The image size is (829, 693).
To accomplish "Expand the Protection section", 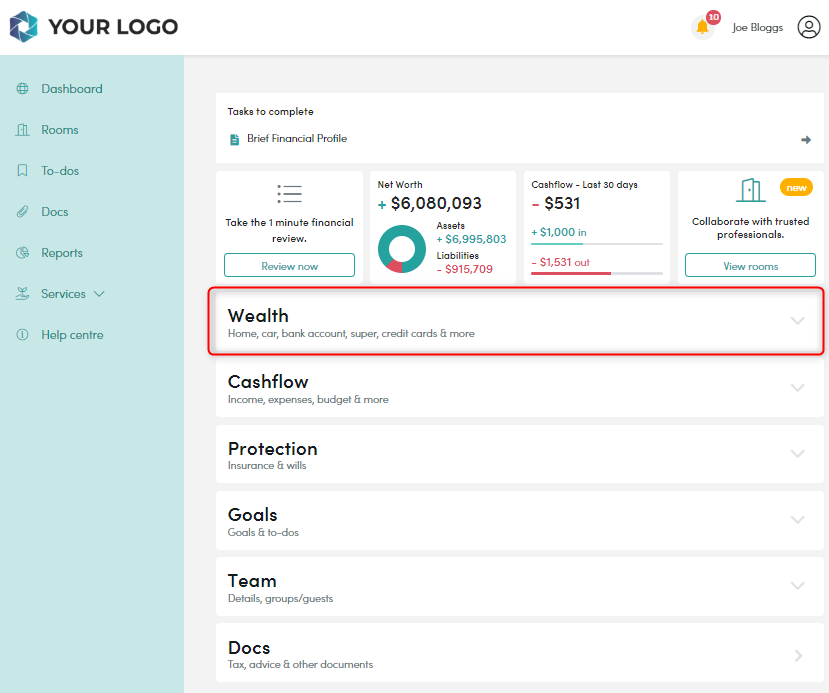I will (797, 453).
